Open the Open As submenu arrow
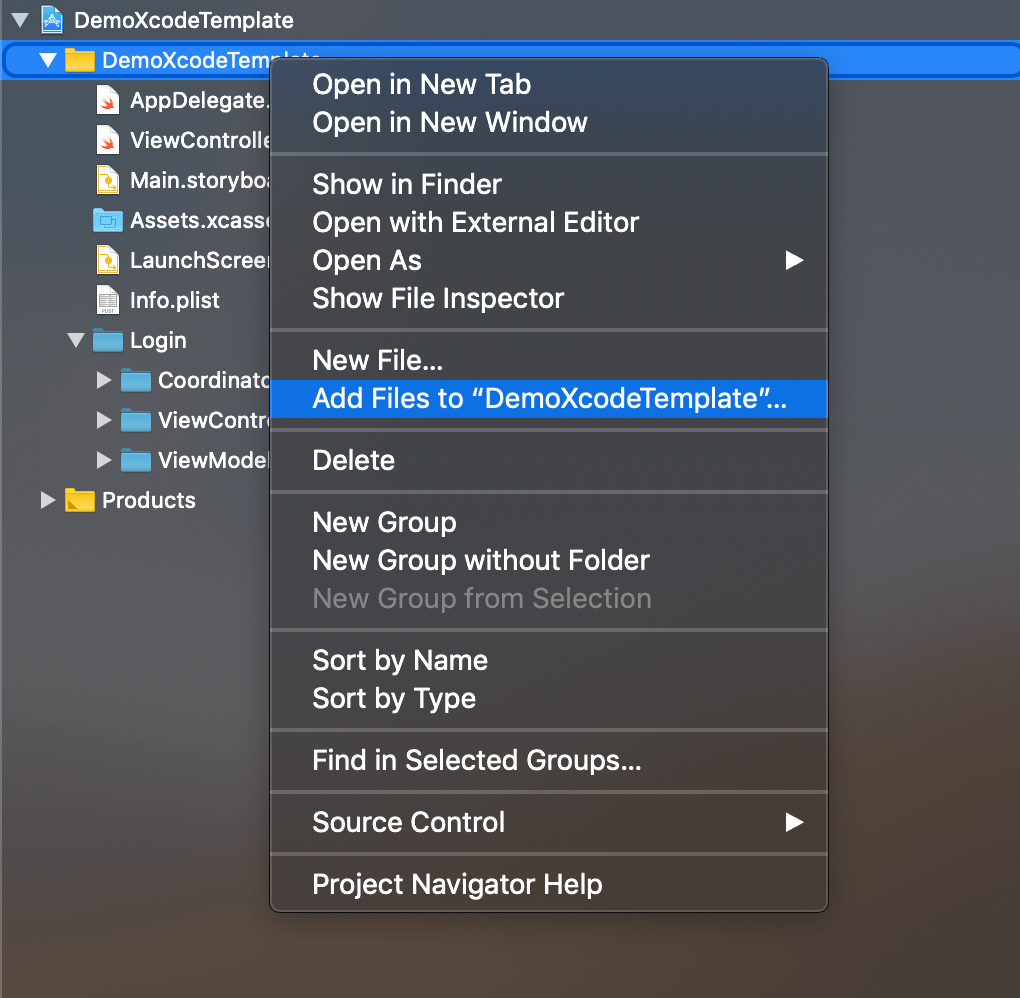 coord(794,260)
